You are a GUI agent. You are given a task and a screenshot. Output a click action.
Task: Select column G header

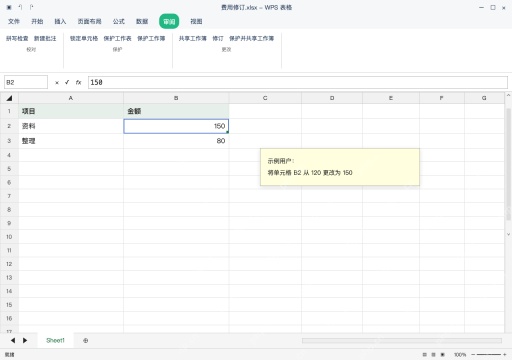click(x=484, y=98)
